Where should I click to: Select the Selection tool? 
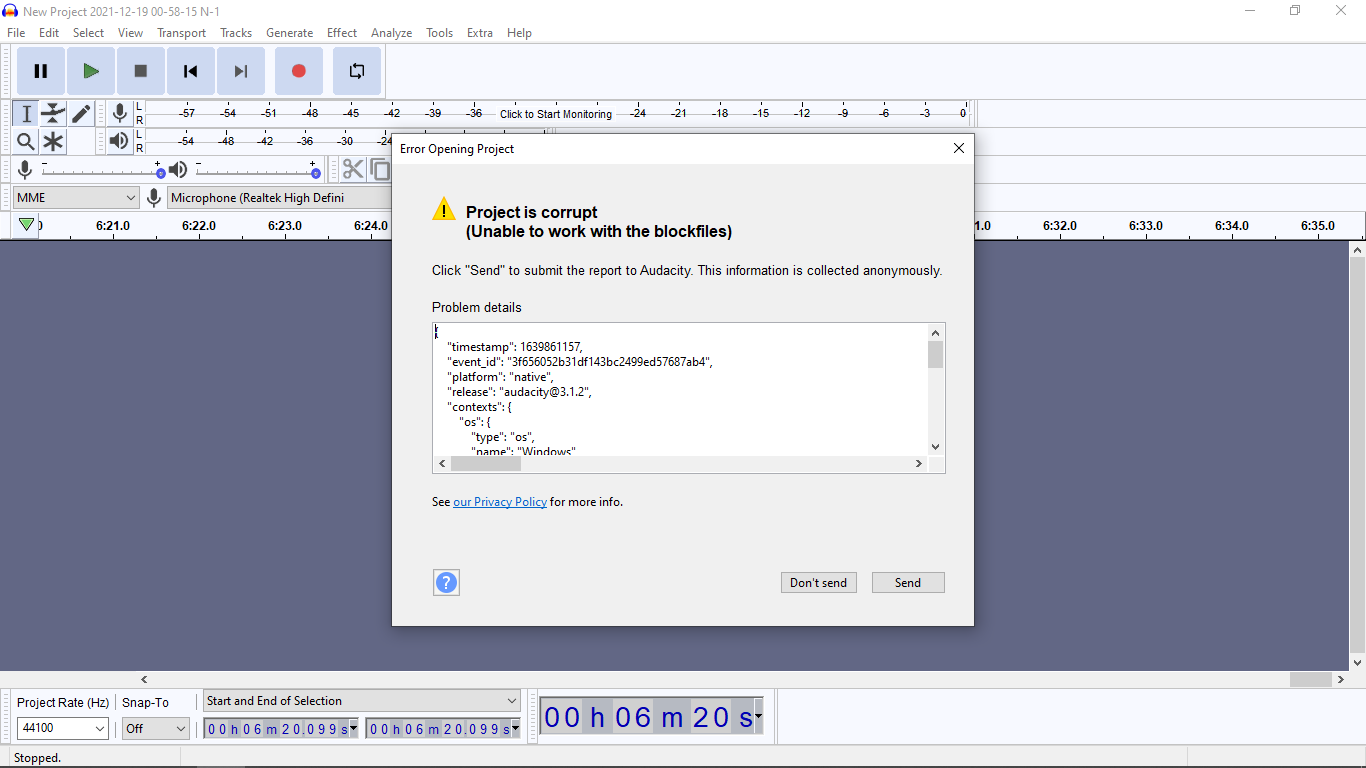pos(25,113)
